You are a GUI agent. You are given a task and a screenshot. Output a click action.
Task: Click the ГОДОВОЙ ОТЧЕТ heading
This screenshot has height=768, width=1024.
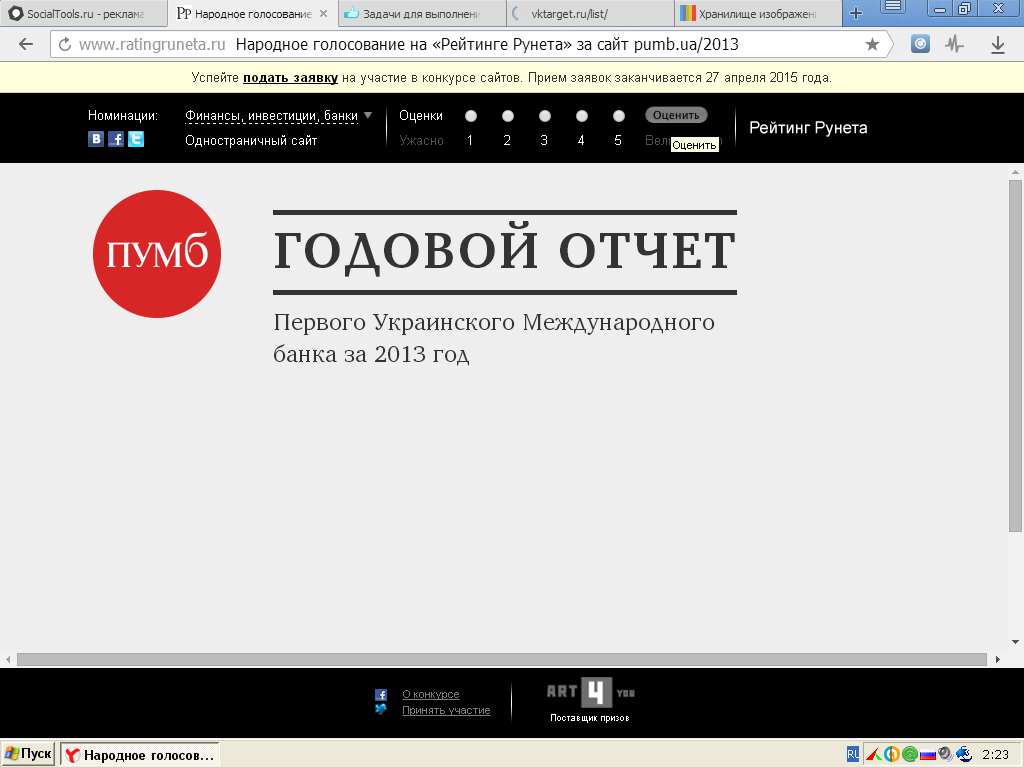(505, 251)
